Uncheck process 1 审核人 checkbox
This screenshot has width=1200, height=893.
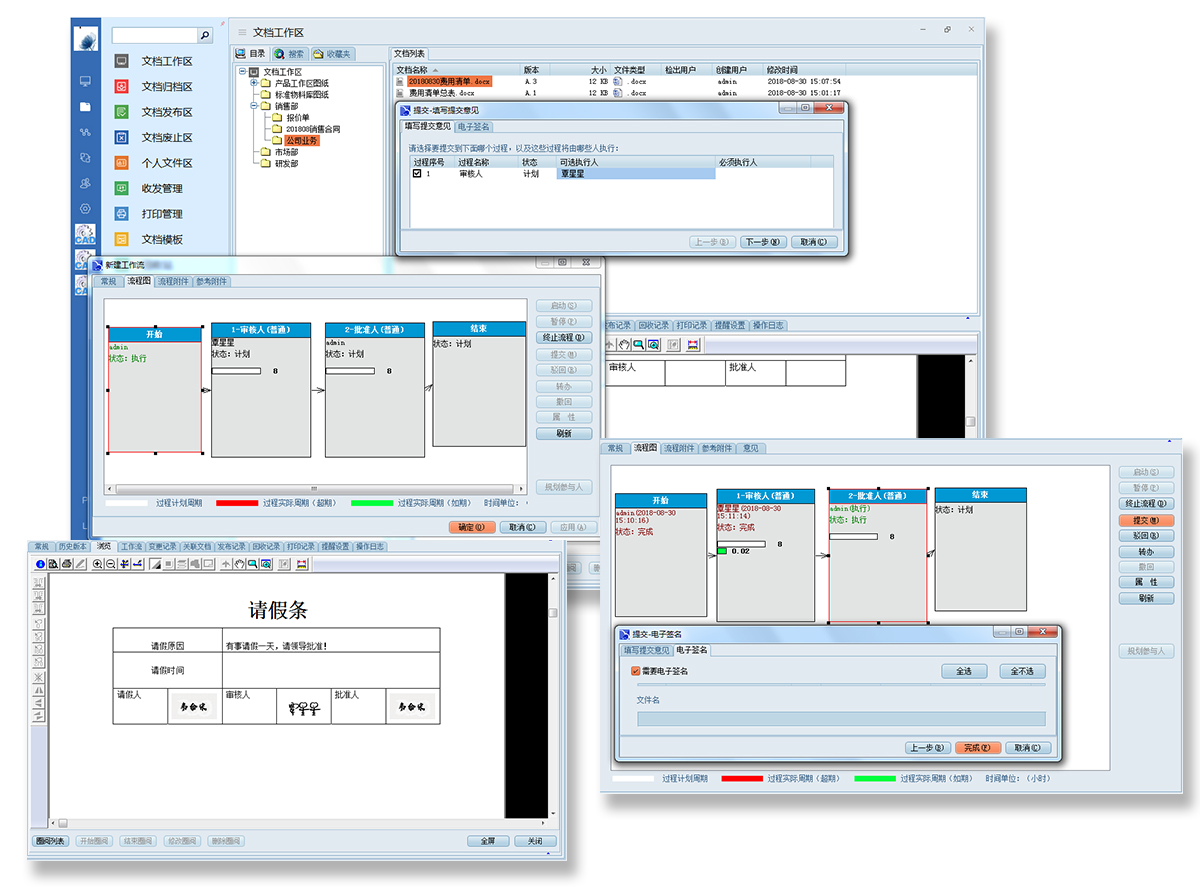coord(417,174)
